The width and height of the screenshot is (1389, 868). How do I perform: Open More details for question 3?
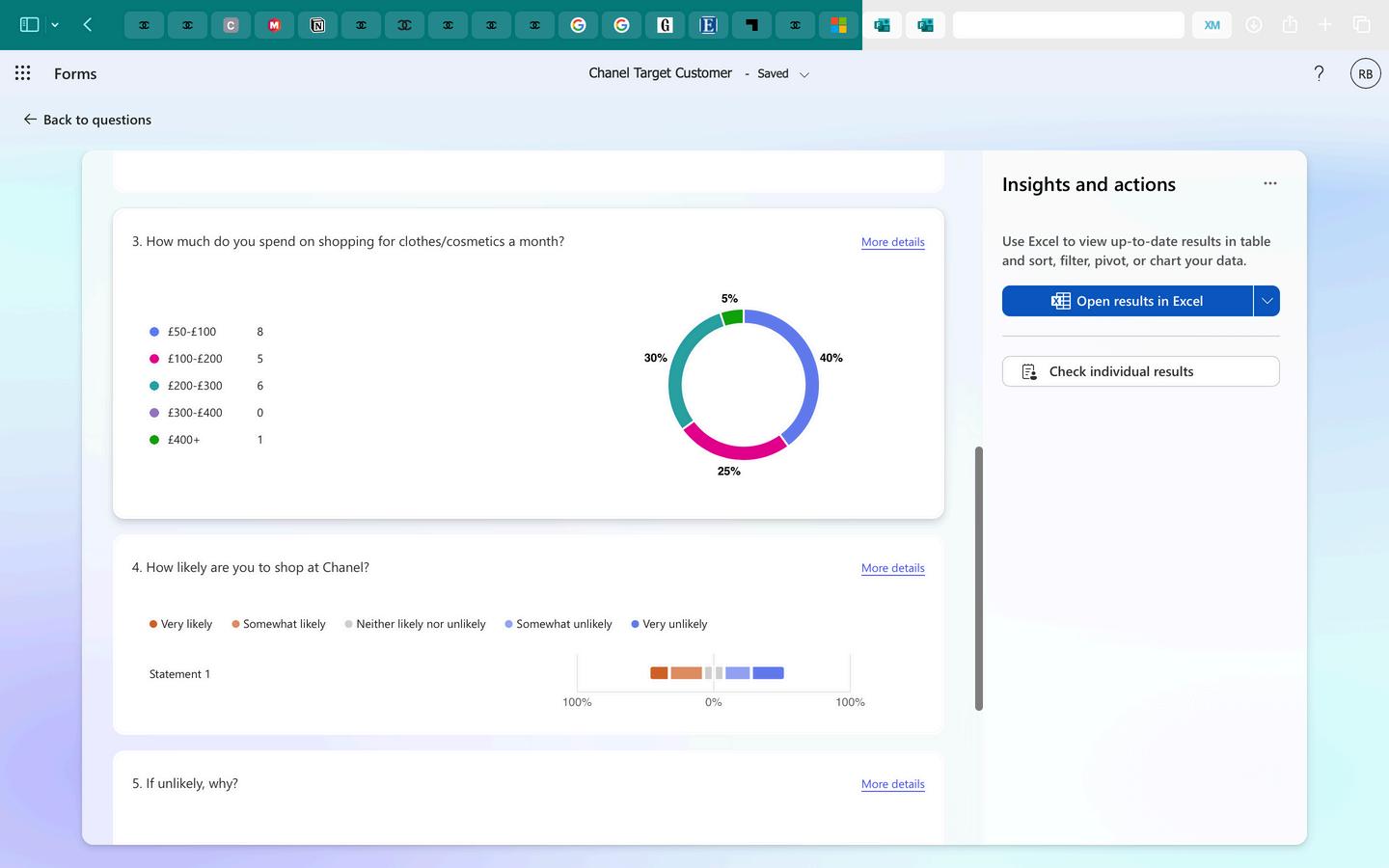[892, 242]
